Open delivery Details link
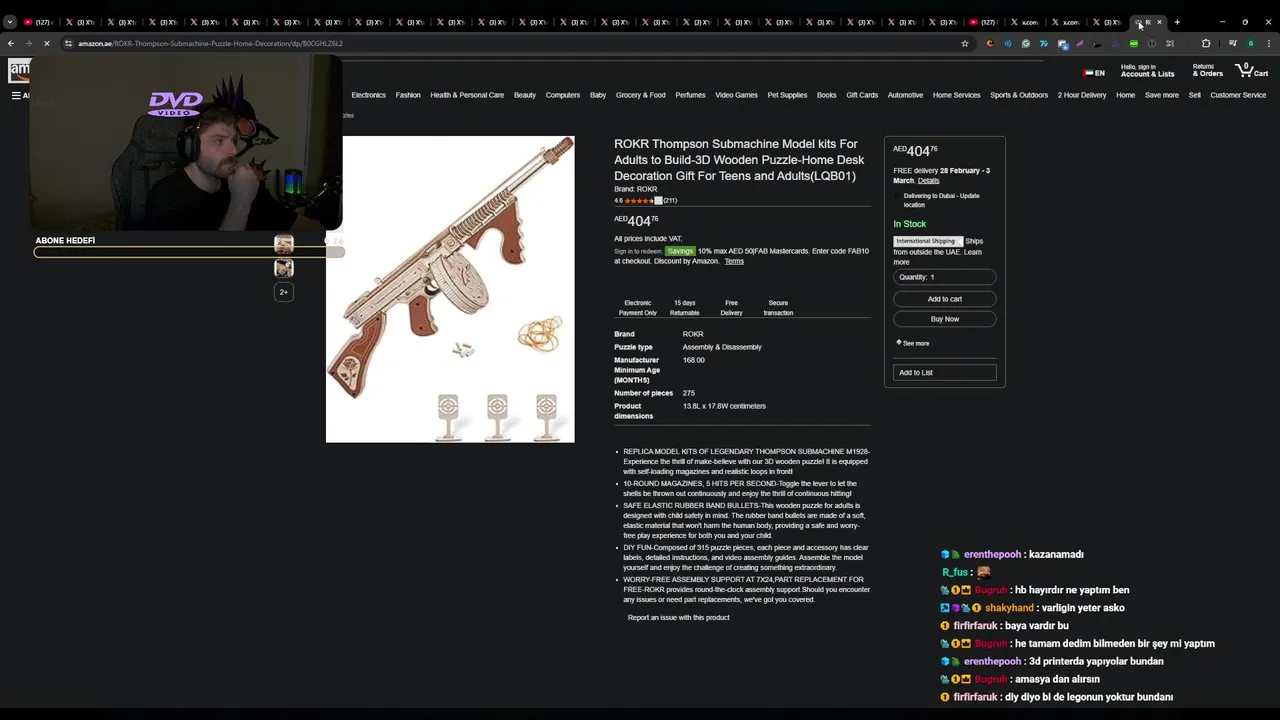The width and height of the screenshot is (1280, 720). 928,181
